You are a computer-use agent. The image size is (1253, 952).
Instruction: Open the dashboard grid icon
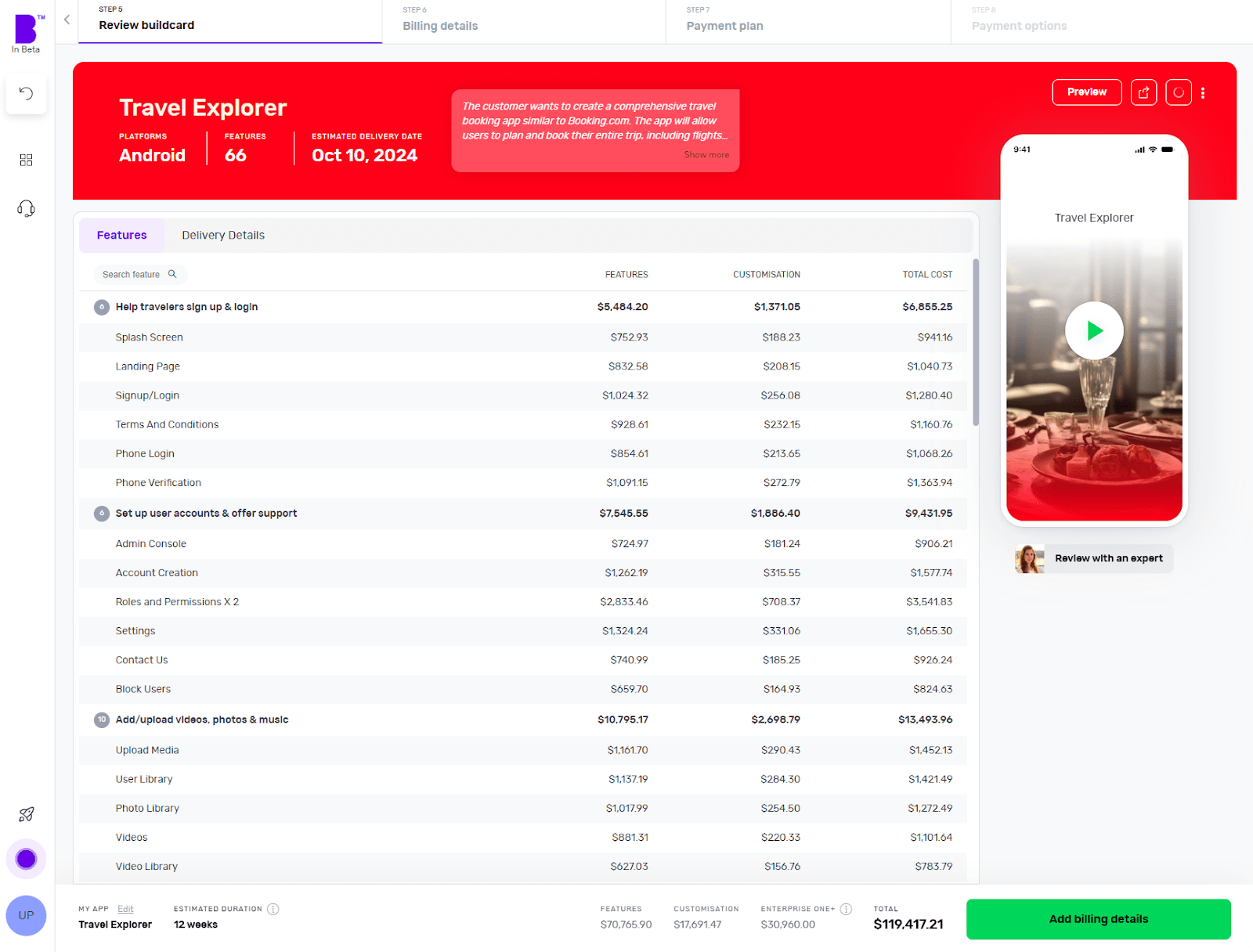[x=26, y=160]
